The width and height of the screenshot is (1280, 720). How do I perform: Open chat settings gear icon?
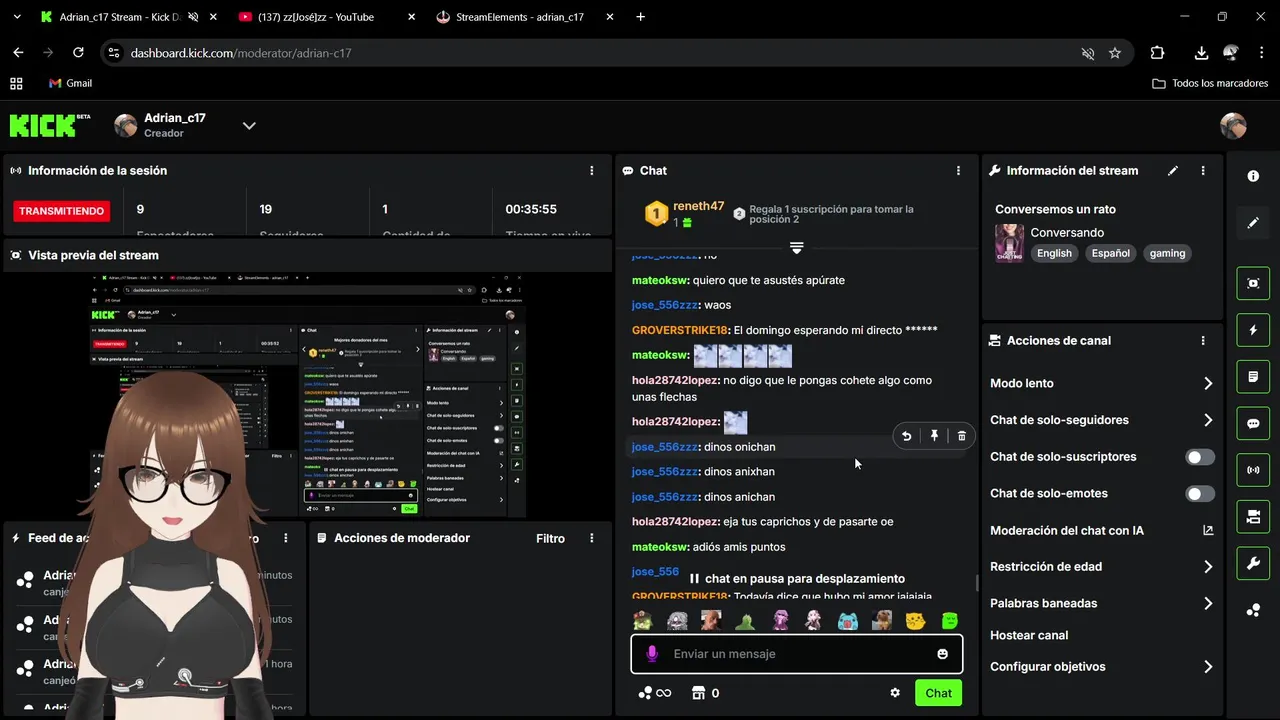pyautogui.click(x=895, y=693)
